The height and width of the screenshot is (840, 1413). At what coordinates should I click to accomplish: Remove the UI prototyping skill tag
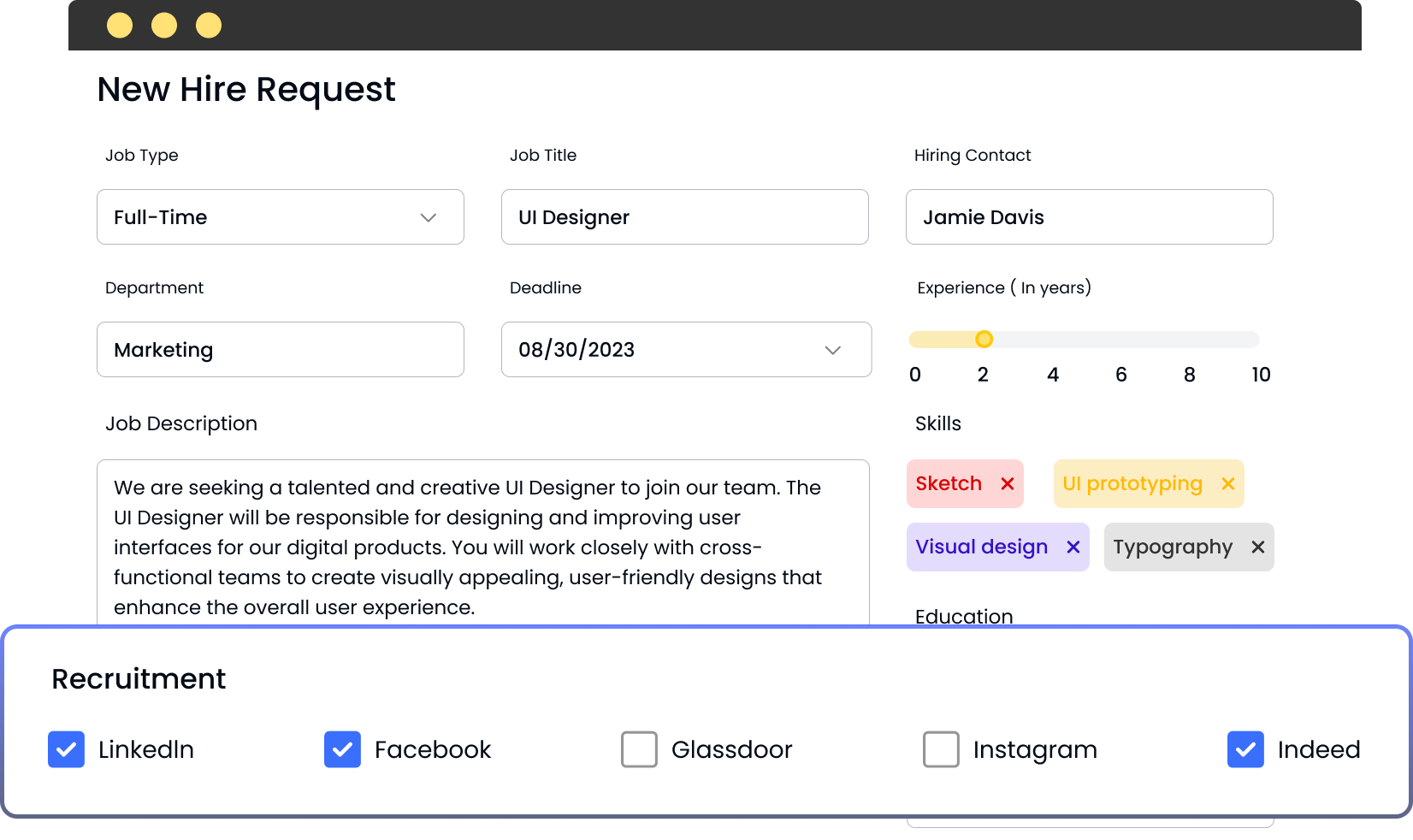click(1228, 484)
